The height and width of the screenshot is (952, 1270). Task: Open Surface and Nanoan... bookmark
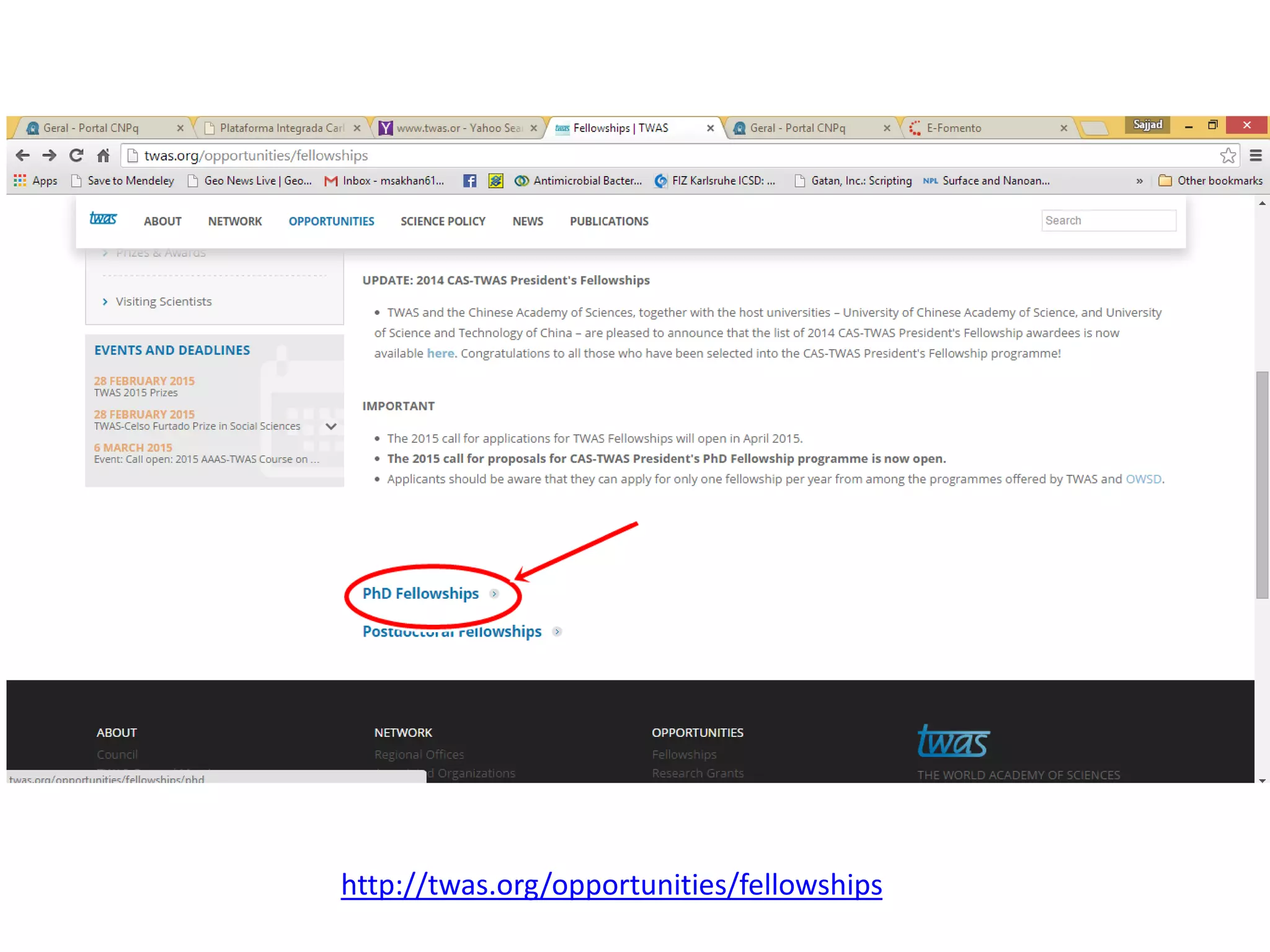tap(986, 180)
